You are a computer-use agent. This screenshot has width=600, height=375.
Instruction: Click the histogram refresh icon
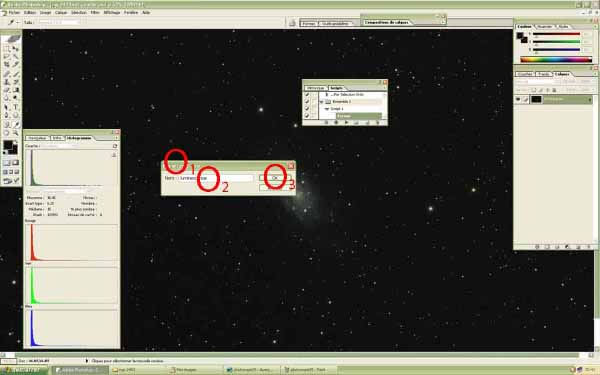115,146
